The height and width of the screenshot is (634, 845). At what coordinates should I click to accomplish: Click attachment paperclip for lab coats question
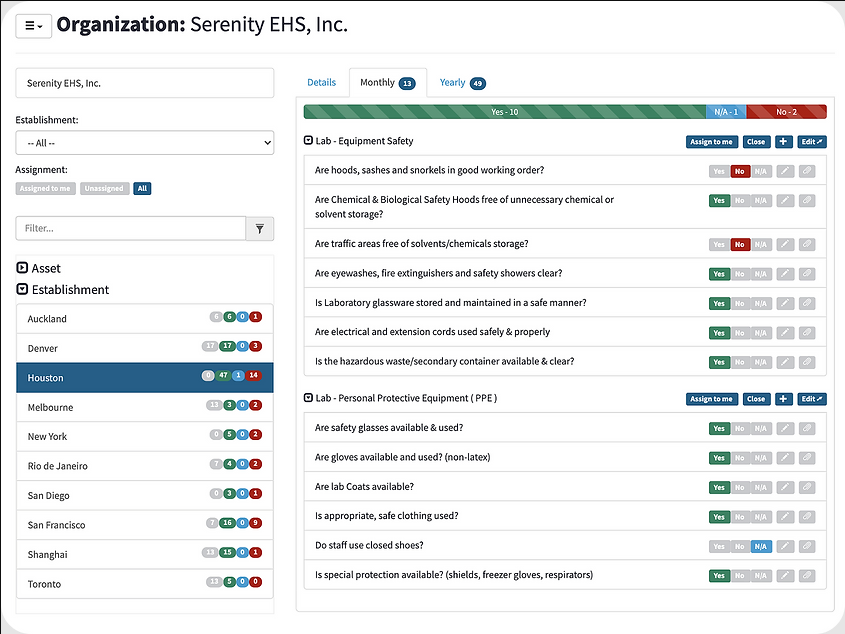(x=807, y=487)
